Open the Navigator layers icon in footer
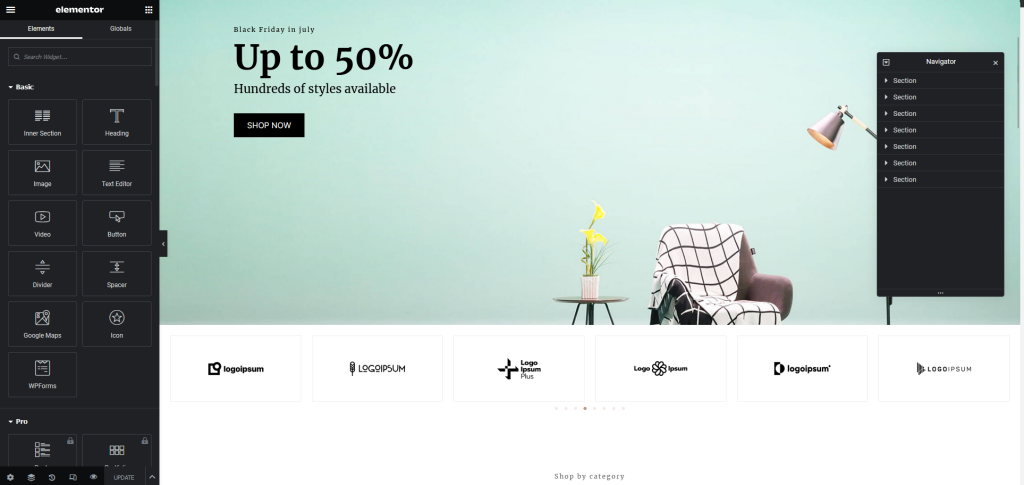 31,477
